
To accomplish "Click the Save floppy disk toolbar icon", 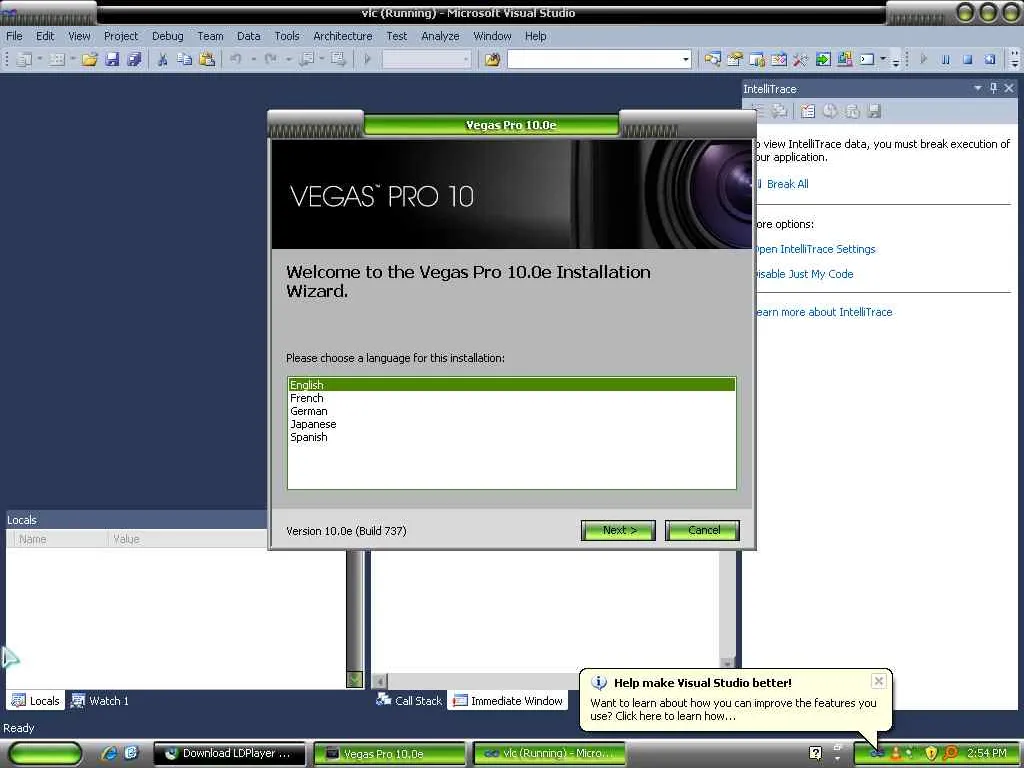I will coord(112,59).
